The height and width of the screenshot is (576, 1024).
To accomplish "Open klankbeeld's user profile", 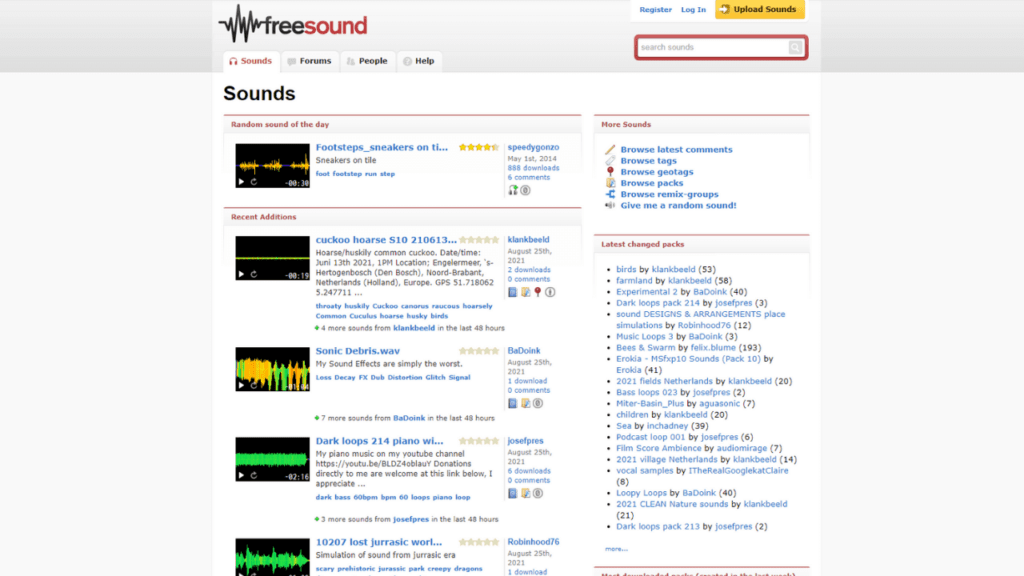I will (x=530, y=240).
